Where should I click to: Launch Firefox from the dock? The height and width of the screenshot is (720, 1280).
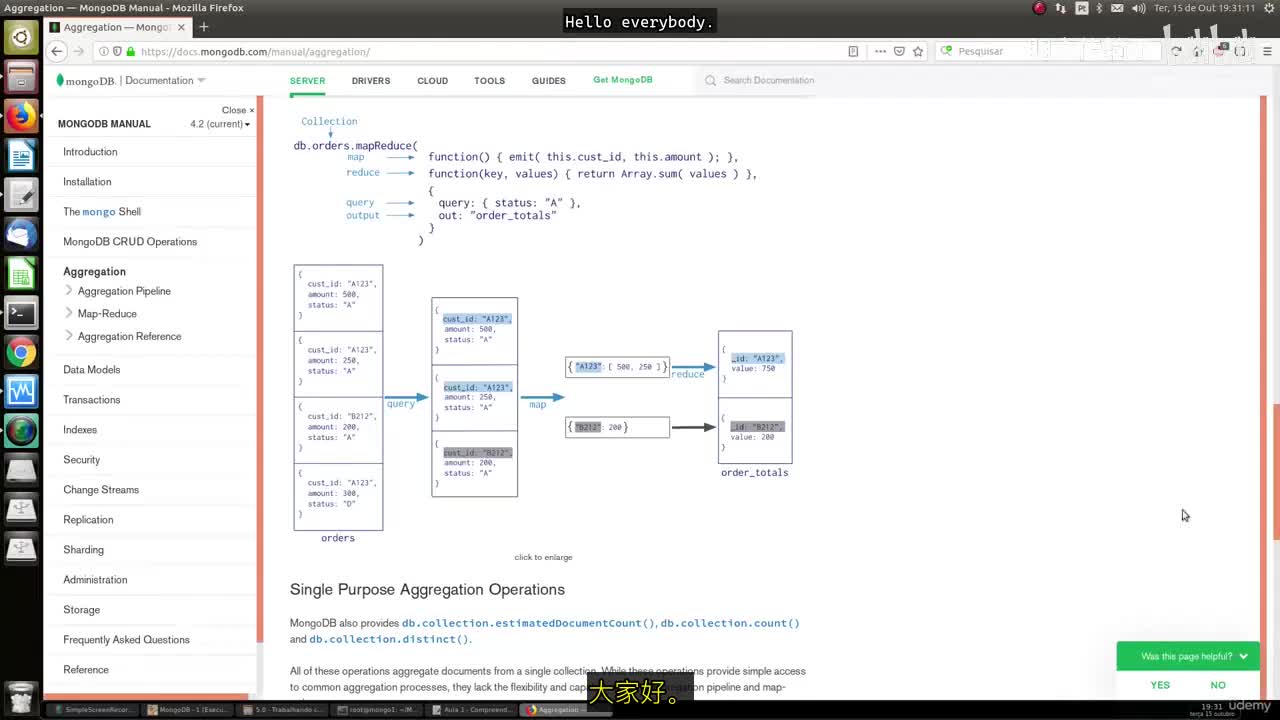(21, 117)
